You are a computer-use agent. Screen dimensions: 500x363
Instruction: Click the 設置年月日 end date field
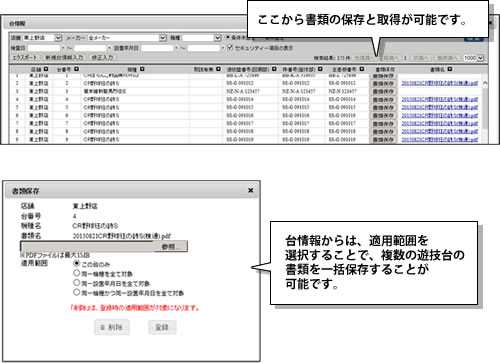click(x=204, y=48)
